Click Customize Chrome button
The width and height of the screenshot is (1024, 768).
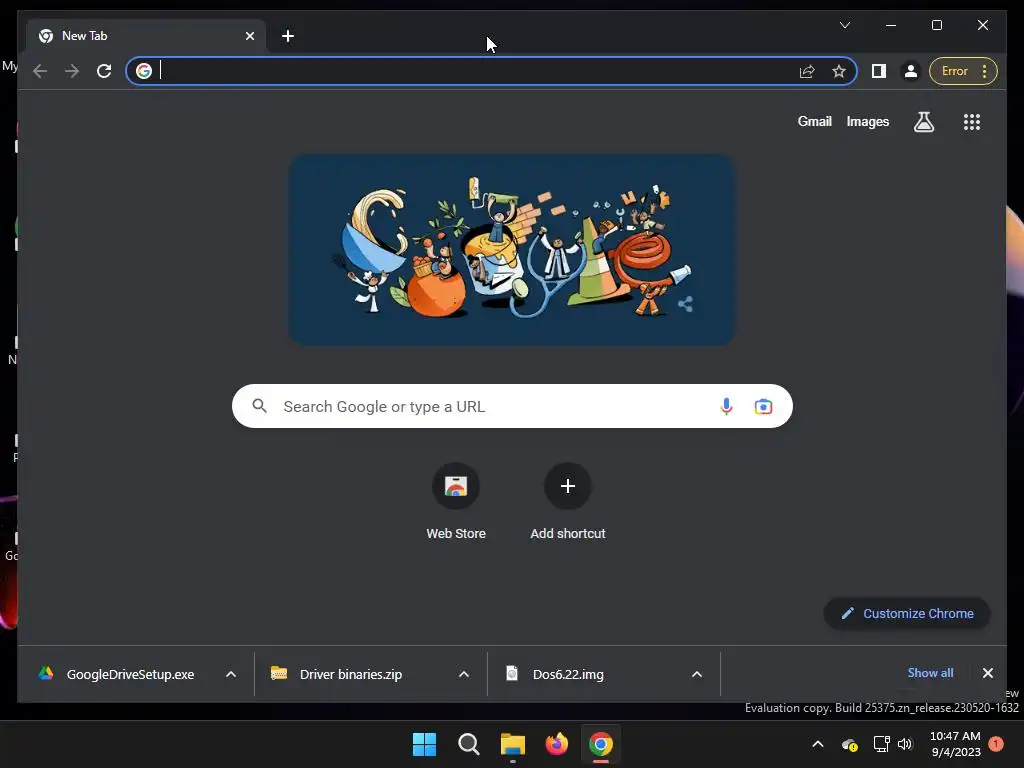click(x=907, y=614)
